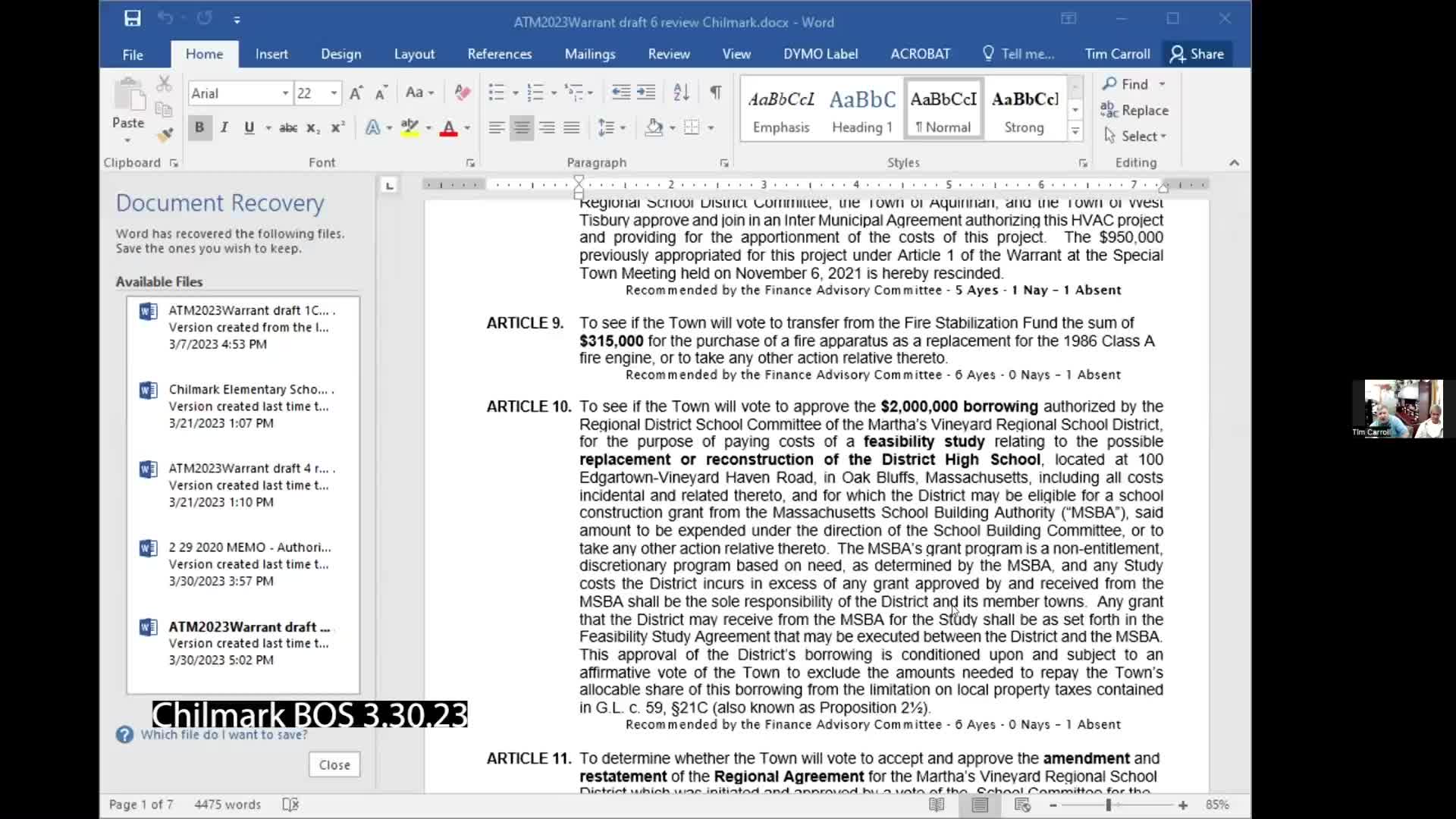1456x819 pixels.
Task: Click the Copy icon in Clipboard group
Action: [x=164, y=109]
